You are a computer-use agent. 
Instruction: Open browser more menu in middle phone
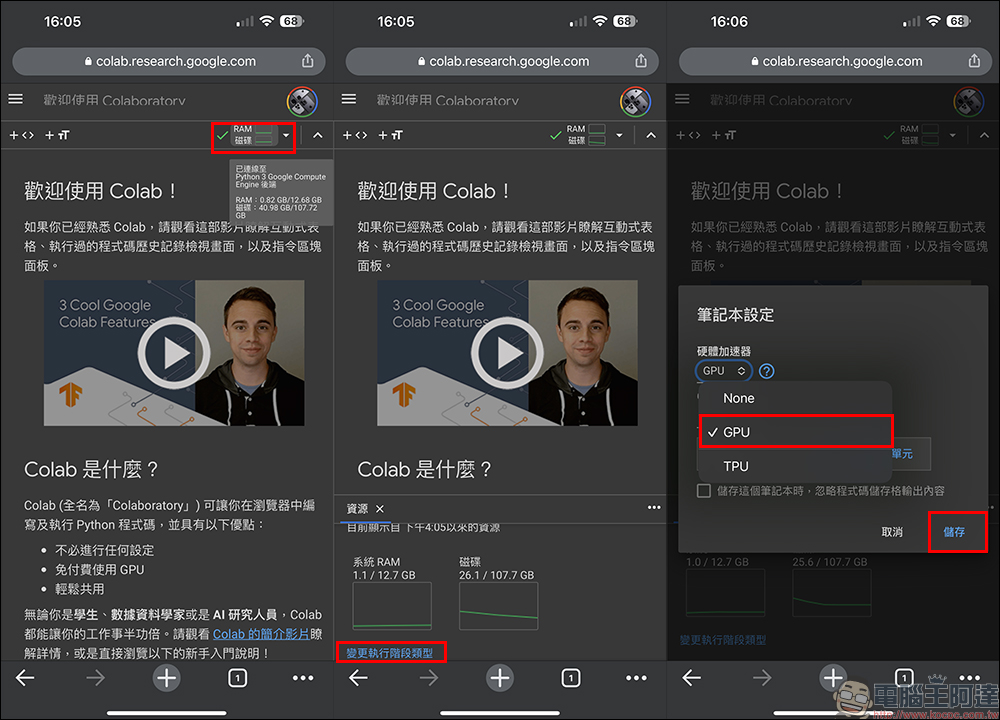click(636, 678)
